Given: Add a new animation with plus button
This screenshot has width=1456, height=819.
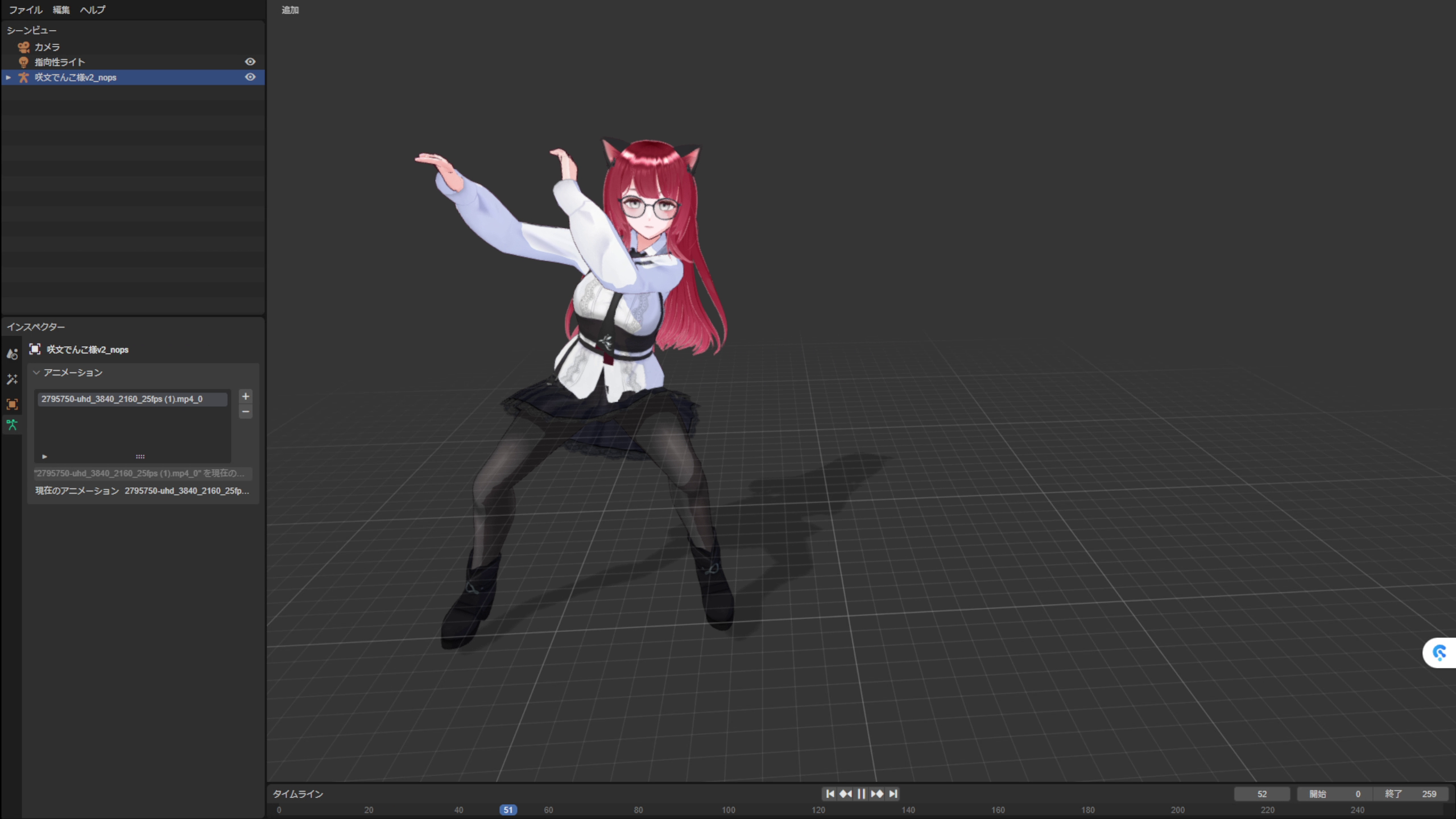Looking at the screenshot, I should (x=246, y=396).
